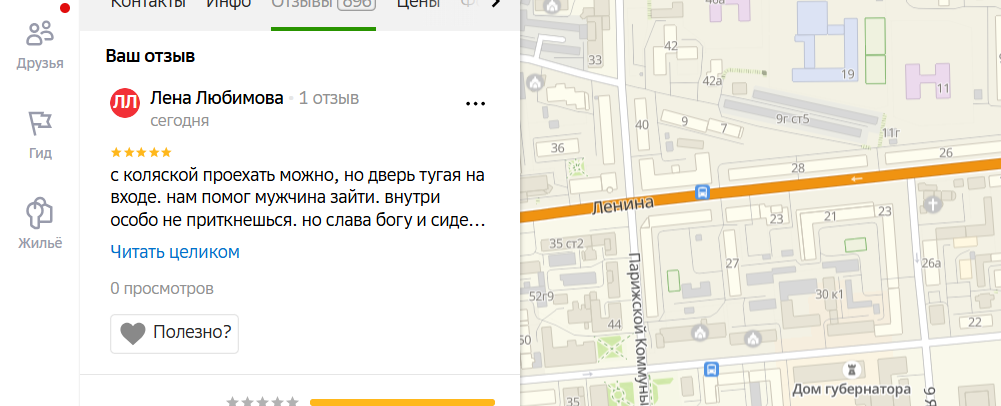Open the Жильё (Housing) sidebar icon
The height and width of the screenshot is (406, 1001).
click(40, 223)
